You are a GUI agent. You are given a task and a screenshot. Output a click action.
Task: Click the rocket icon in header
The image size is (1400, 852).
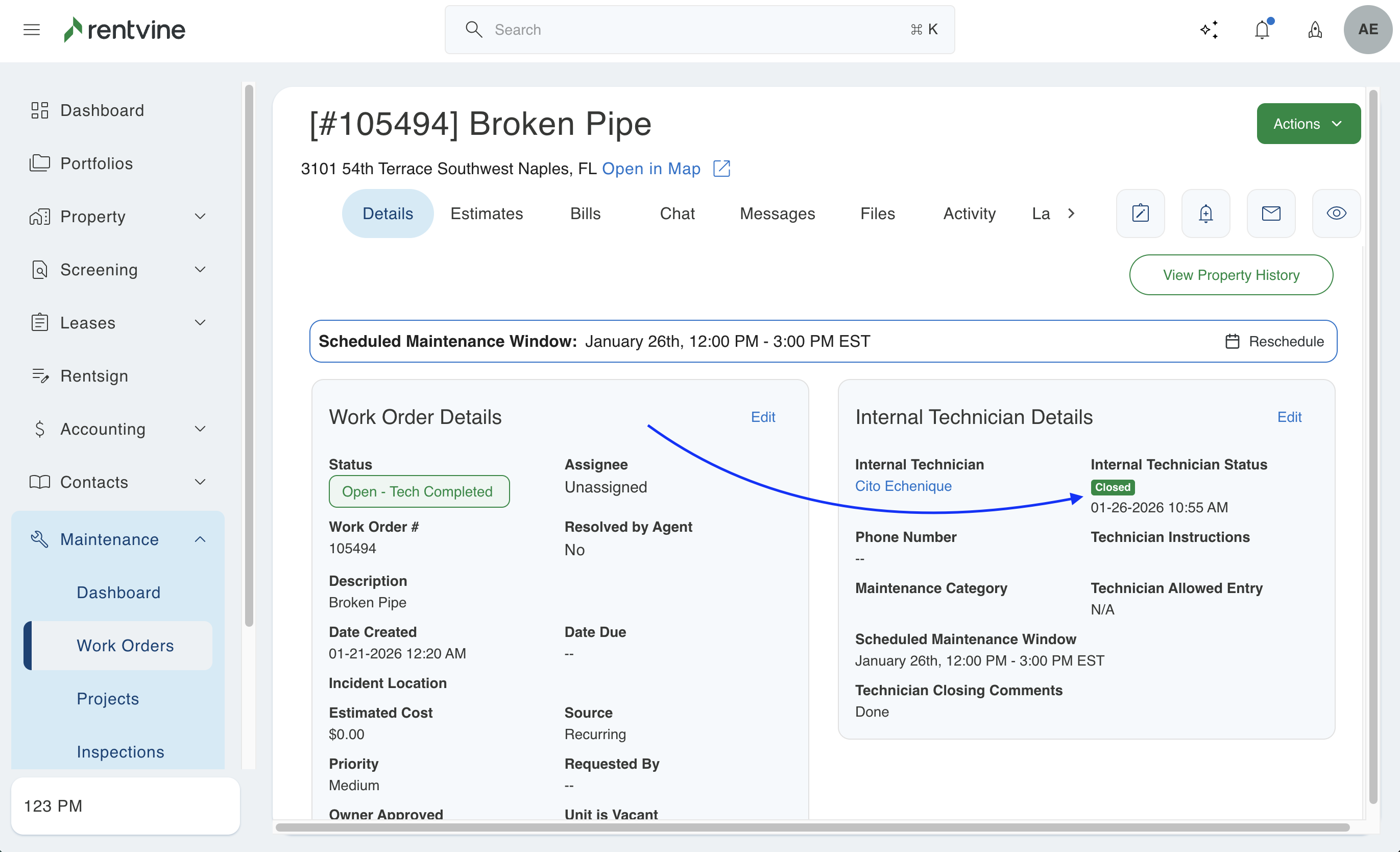(1315, 30)
